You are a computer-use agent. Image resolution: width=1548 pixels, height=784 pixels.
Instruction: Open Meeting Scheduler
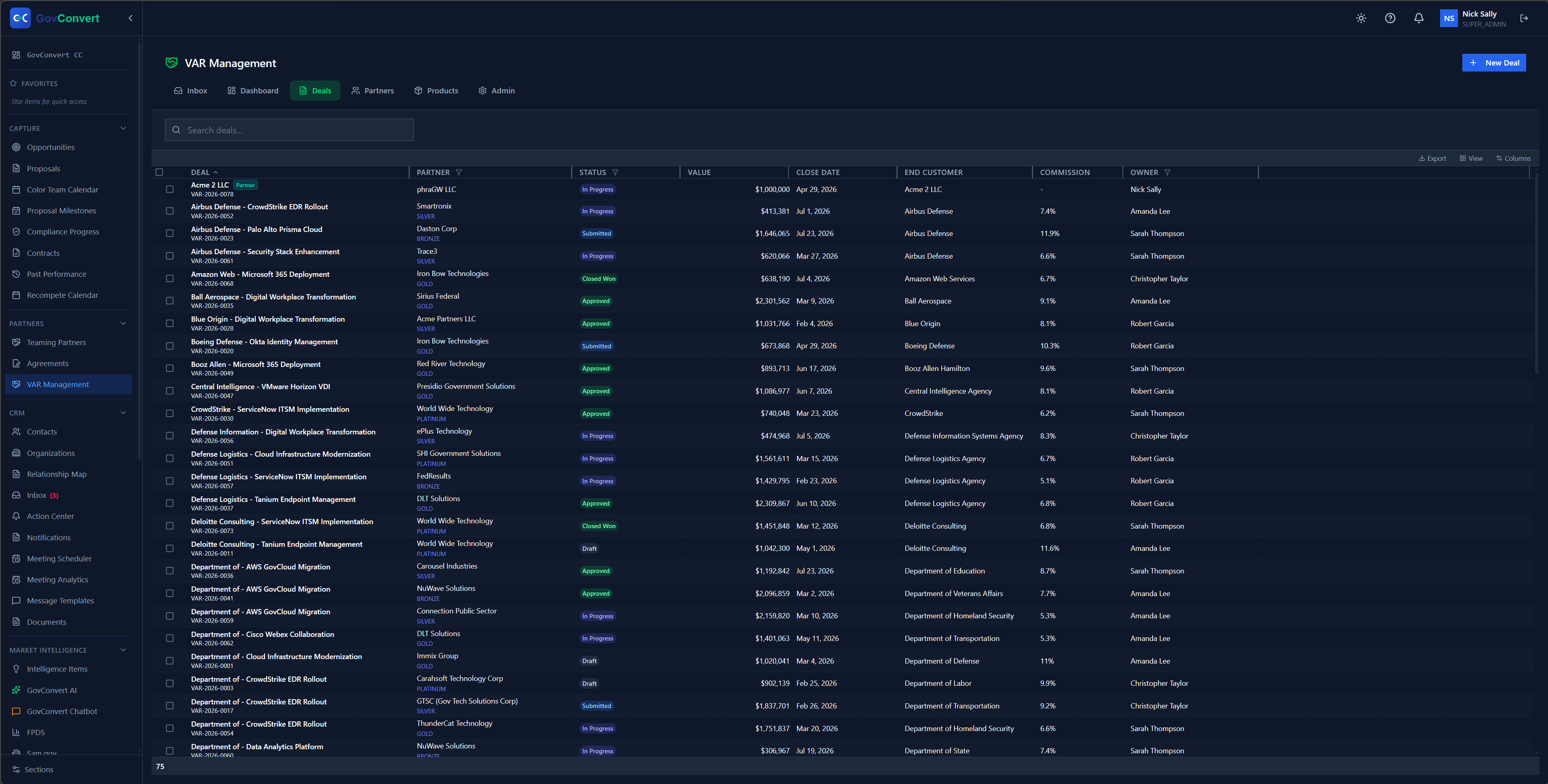(x=59, y=559)
